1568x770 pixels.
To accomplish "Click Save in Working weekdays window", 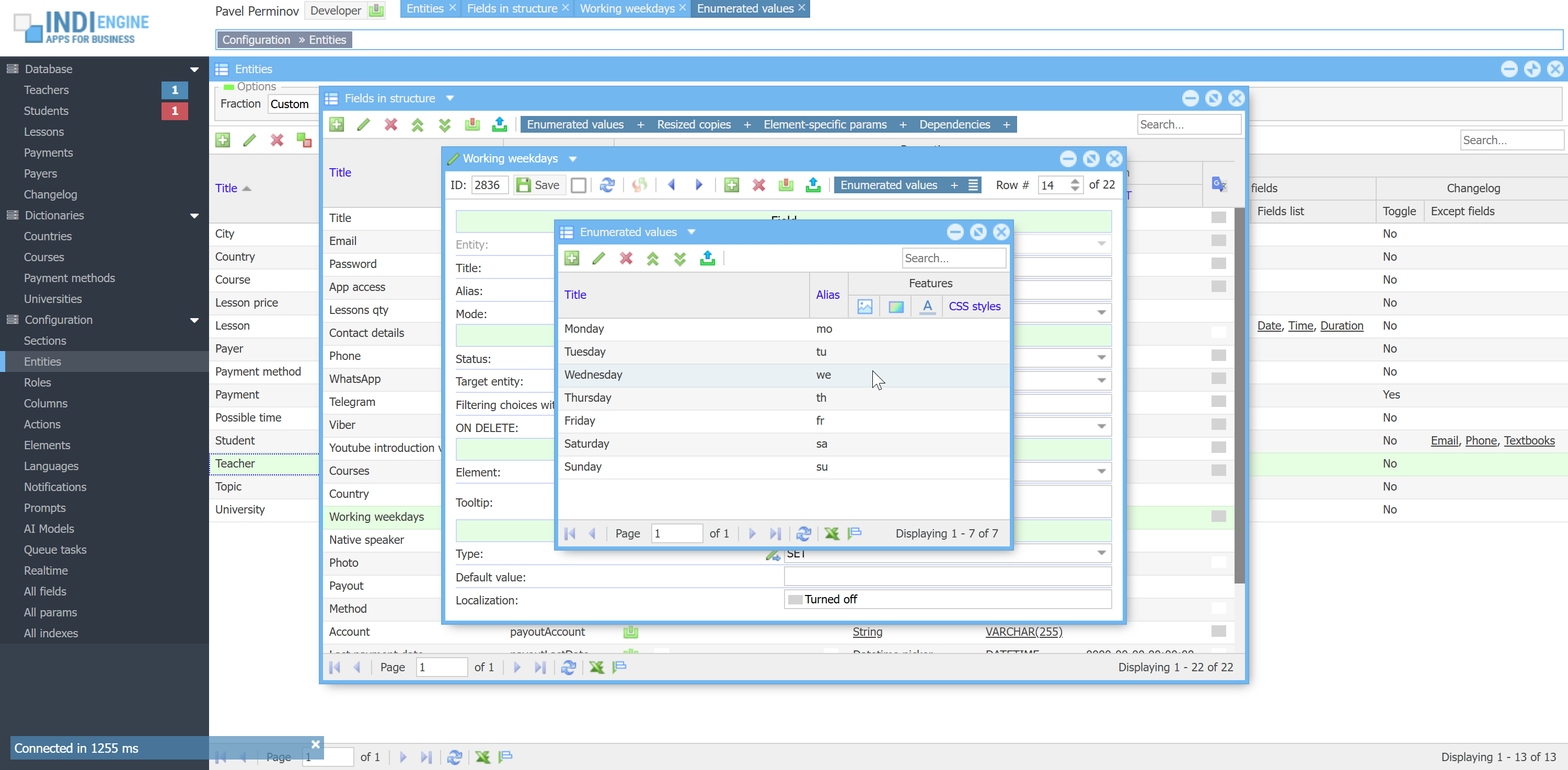I will (x=538, y=185).
